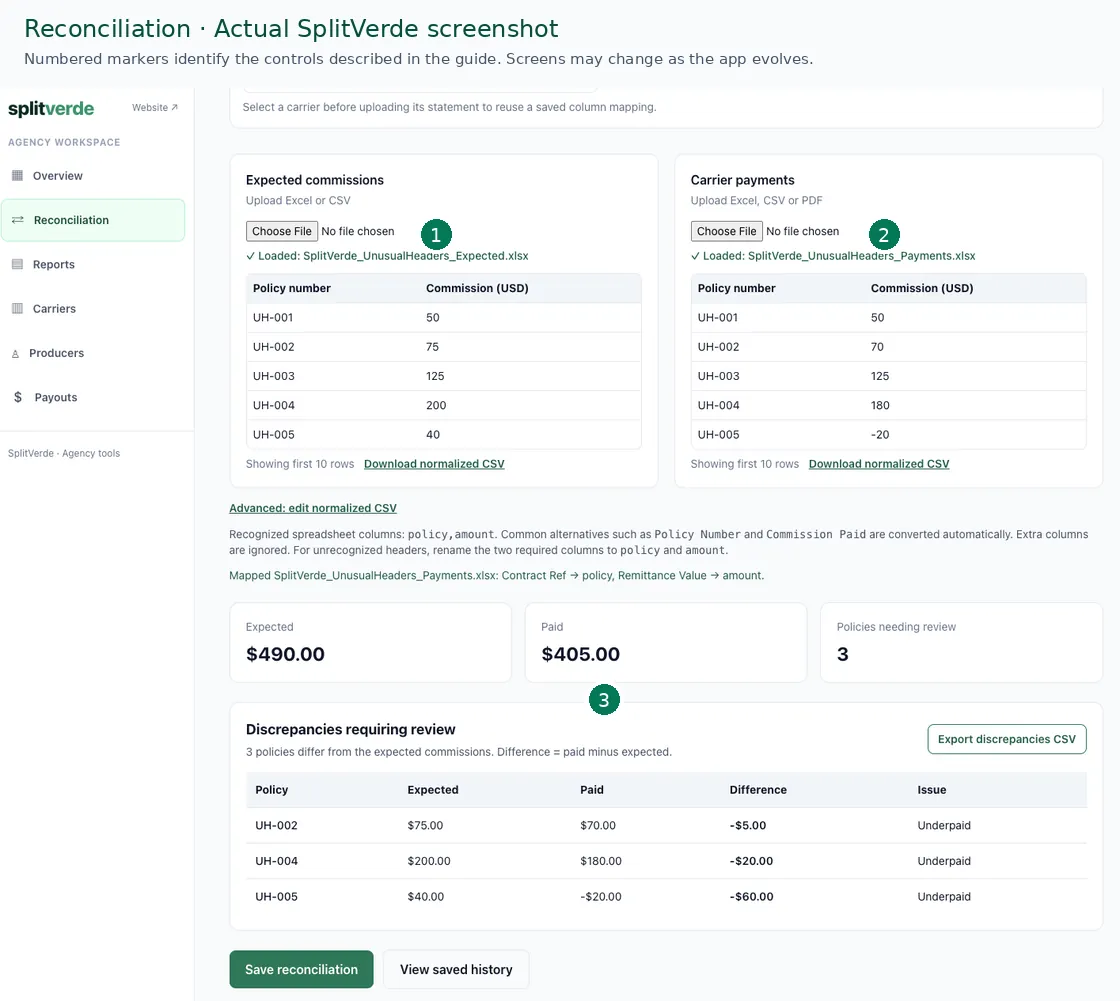Download normalized CSV for Expected commissions
Screen dimensions: 1120x1001
coord(434,464)
